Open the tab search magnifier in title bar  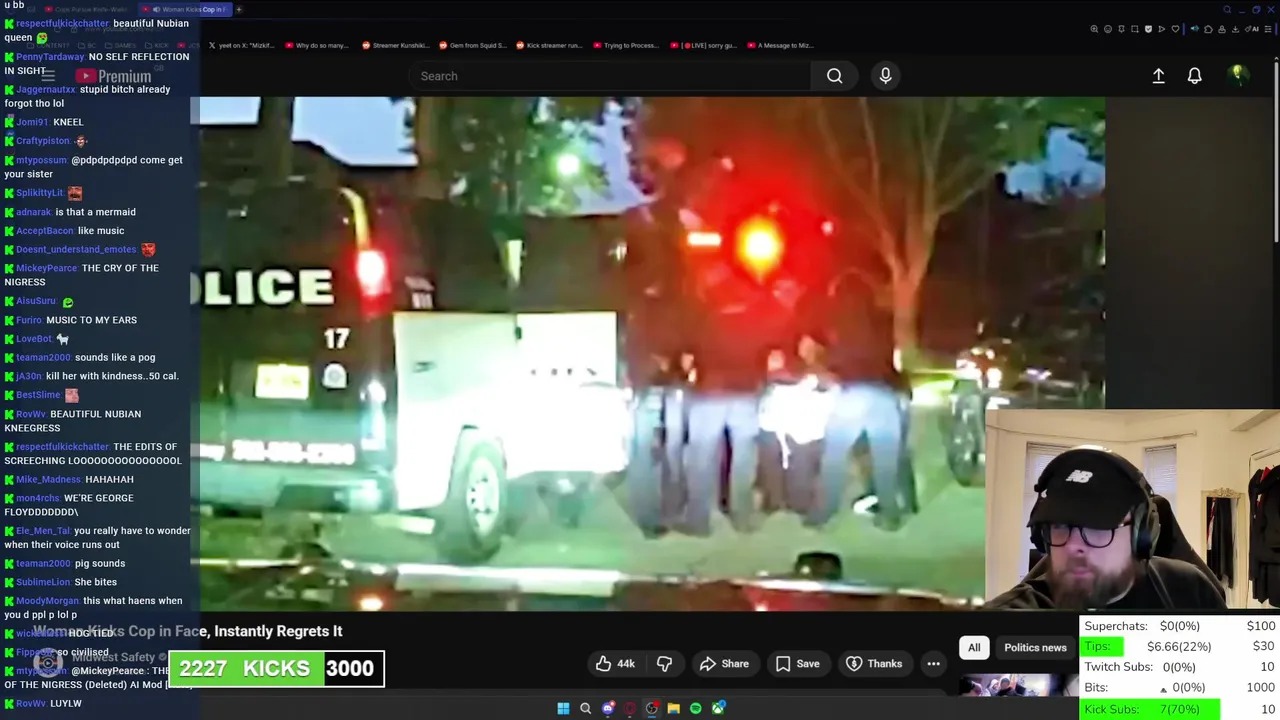point(1227,10)
